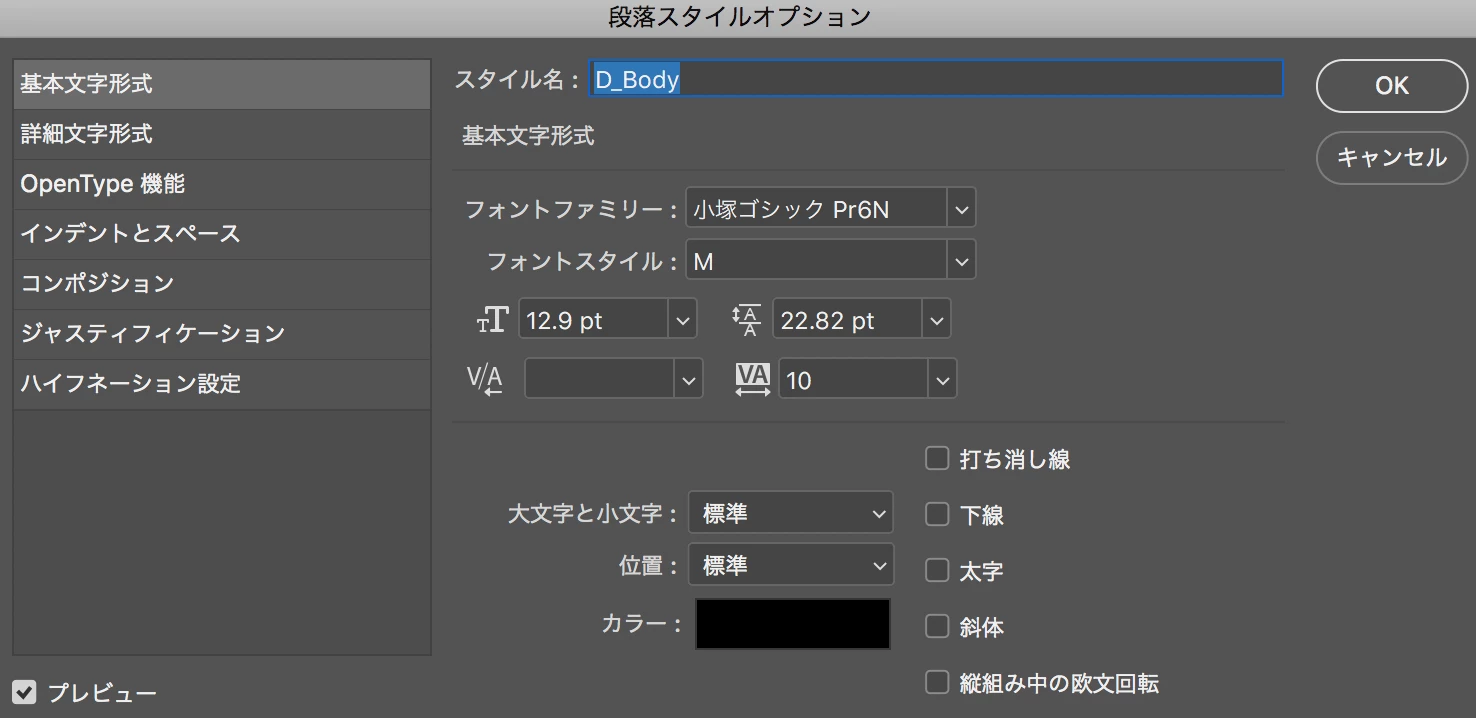
Task: Open the tracking value 10 dropdown
Action: (x=942, y=379)
